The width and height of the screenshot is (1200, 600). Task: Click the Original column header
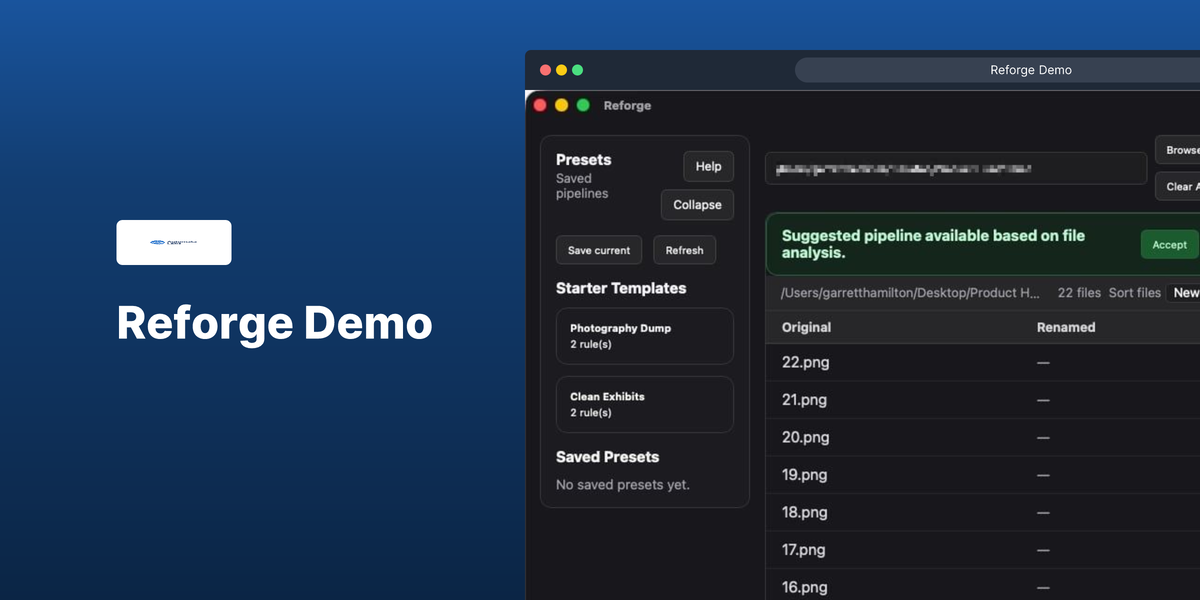(x=806, y=327)
